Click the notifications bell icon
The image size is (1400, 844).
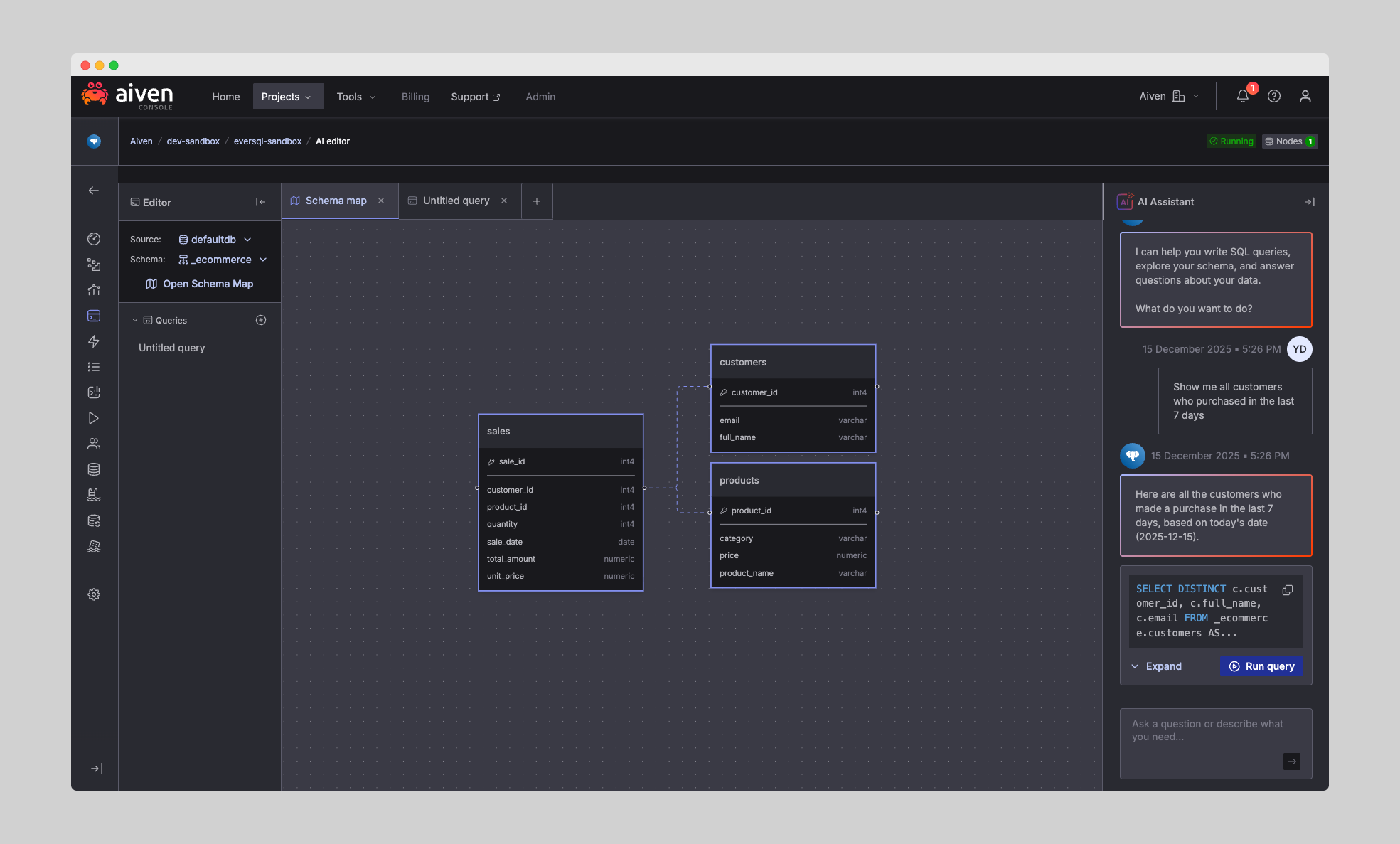(1242, 96)
